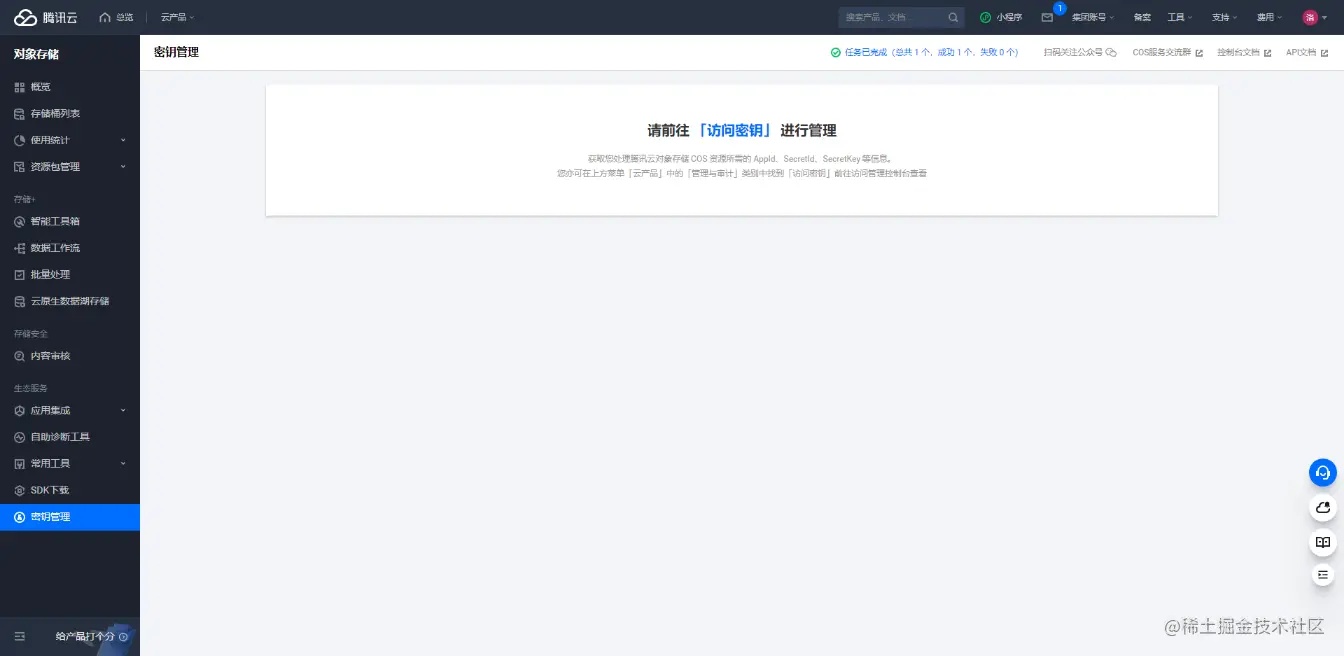Open 智能工具箱 toolbox icon
Image resolution: width=1344 pixels, height=656 pixels.
pyautogui.click(x=19, y=221)
